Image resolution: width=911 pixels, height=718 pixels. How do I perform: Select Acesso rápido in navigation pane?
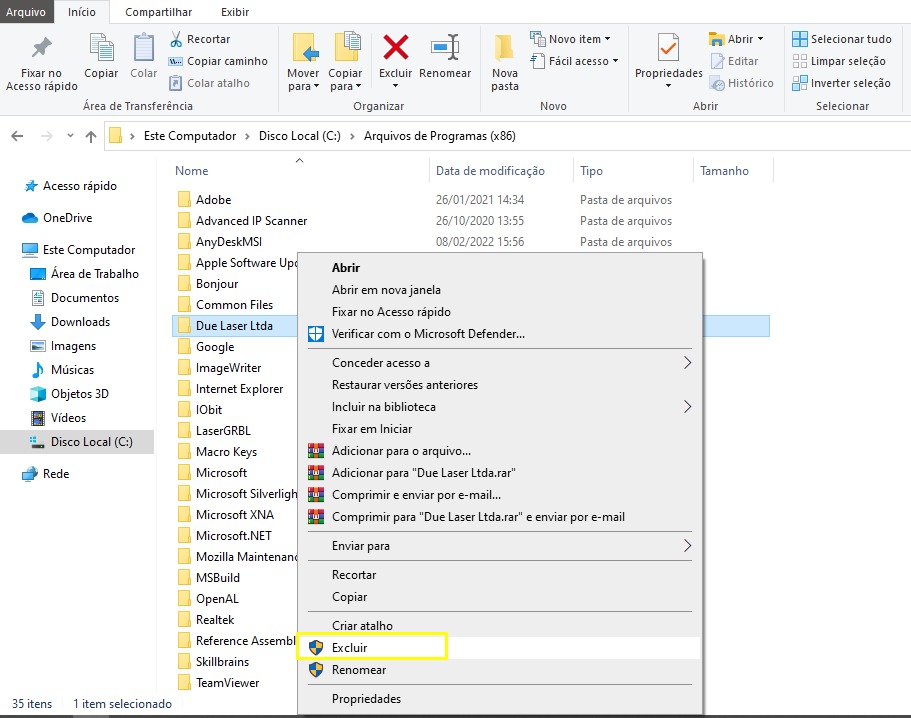click(70, 186)
